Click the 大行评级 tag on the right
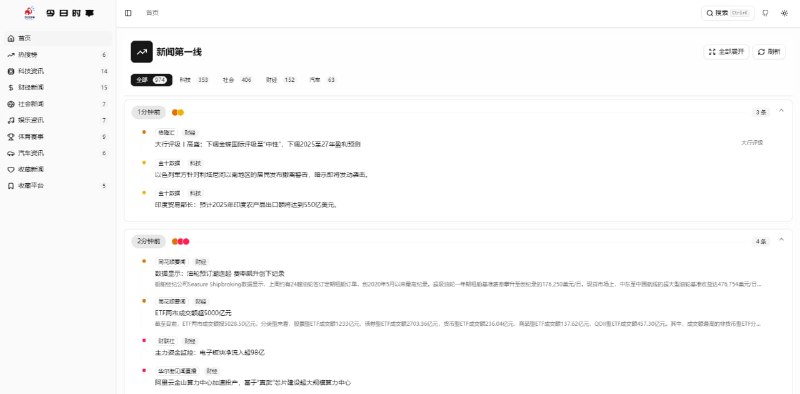Image resolution: width=800 pixels, height=394 pixels. pos(752,143)
